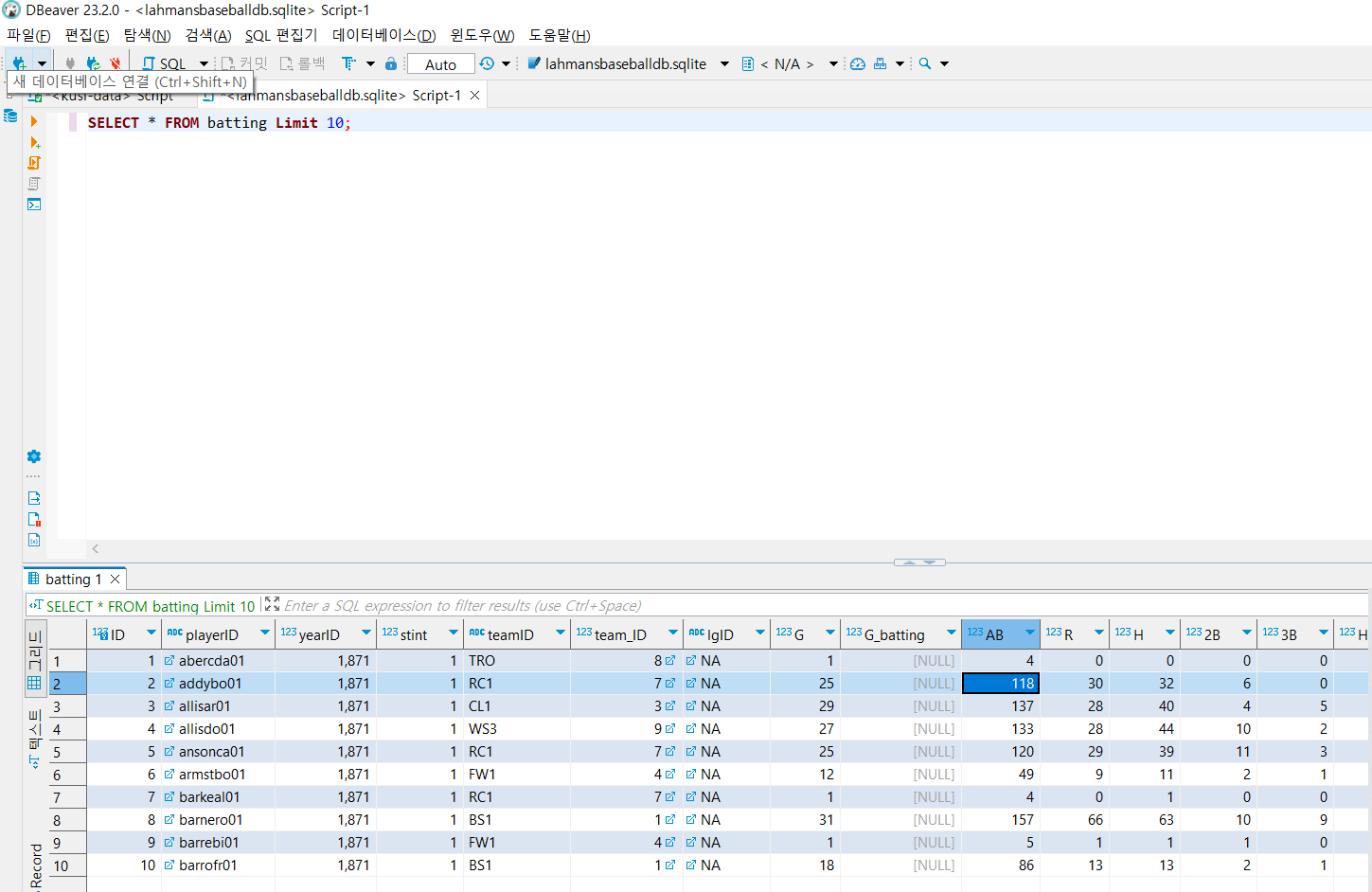Click the 롤백 (rollback) button

click(x=302, y=63)
